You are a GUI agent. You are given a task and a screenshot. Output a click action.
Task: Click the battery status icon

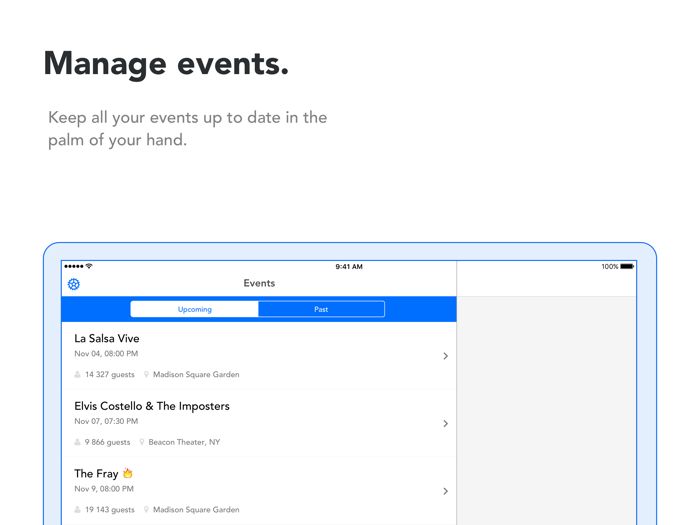(627, 267)
